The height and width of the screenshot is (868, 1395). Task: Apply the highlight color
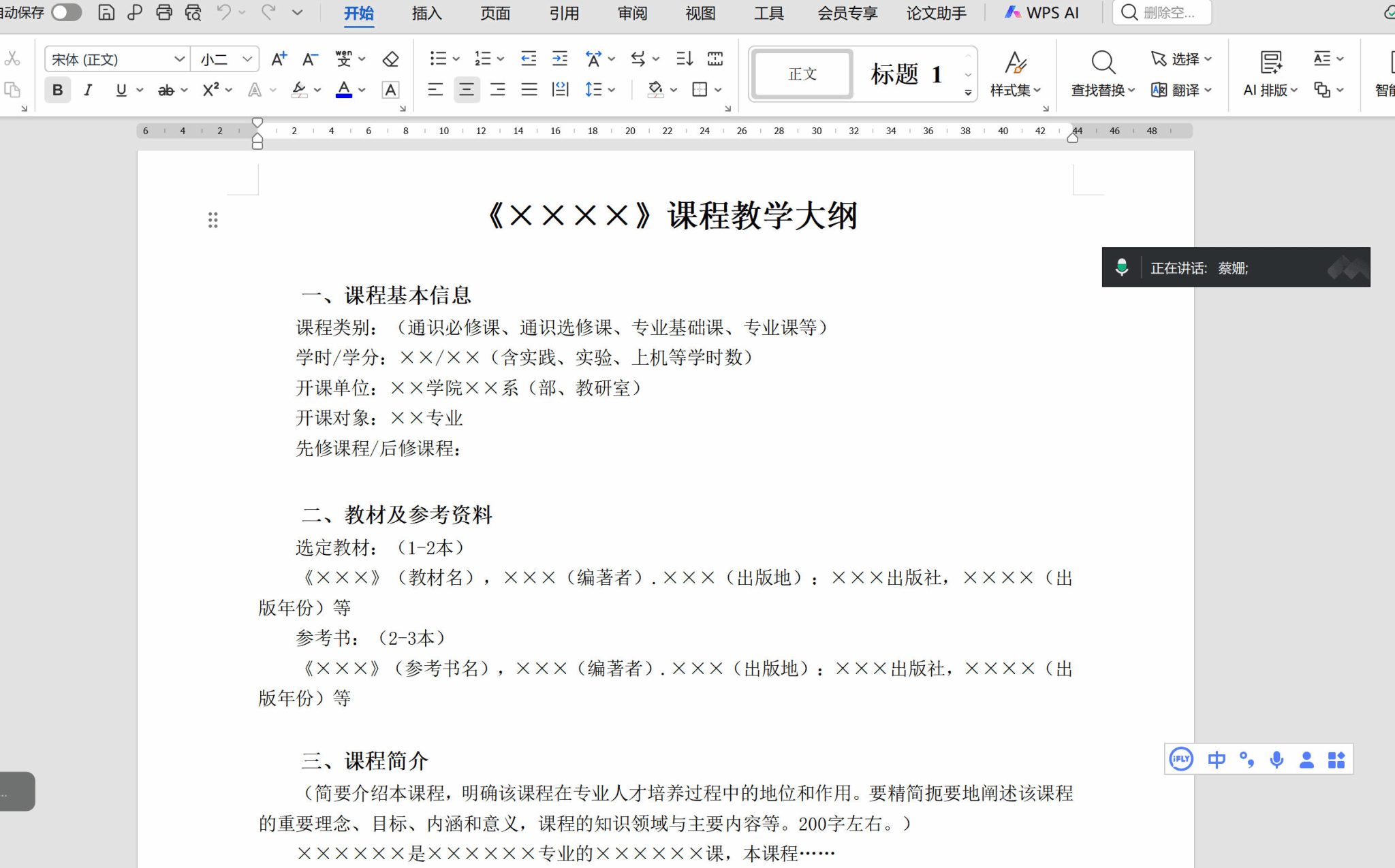coord(299,90)
